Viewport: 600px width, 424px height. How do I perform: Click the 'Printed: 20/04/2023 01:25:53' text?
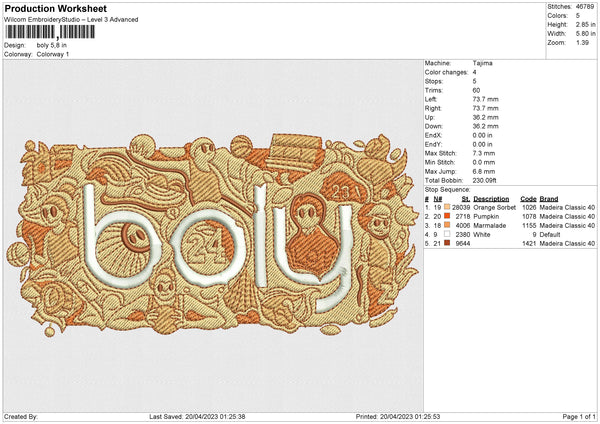tap(398, 416)
